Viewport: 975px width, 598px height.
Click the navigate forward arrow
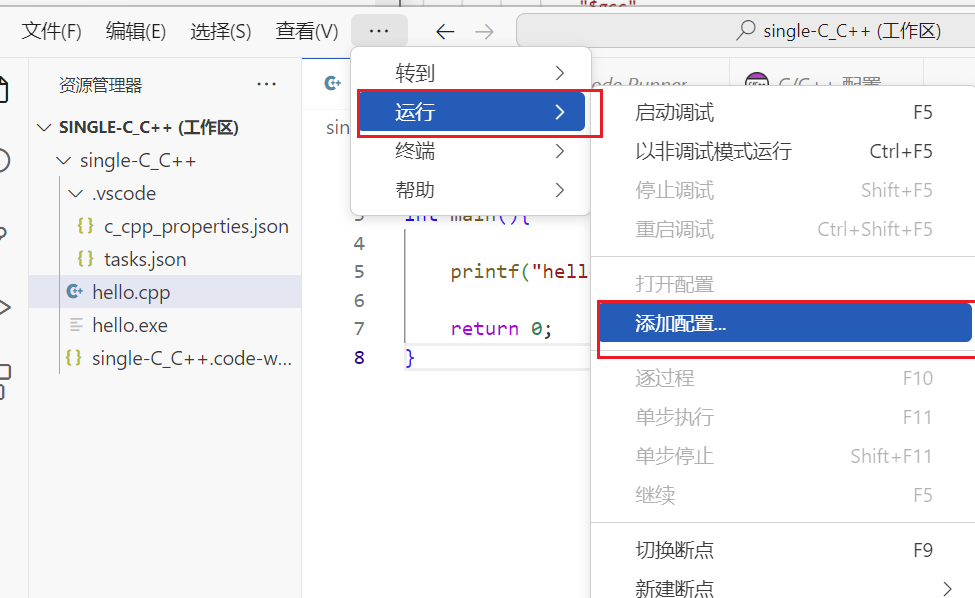point(484,32)
